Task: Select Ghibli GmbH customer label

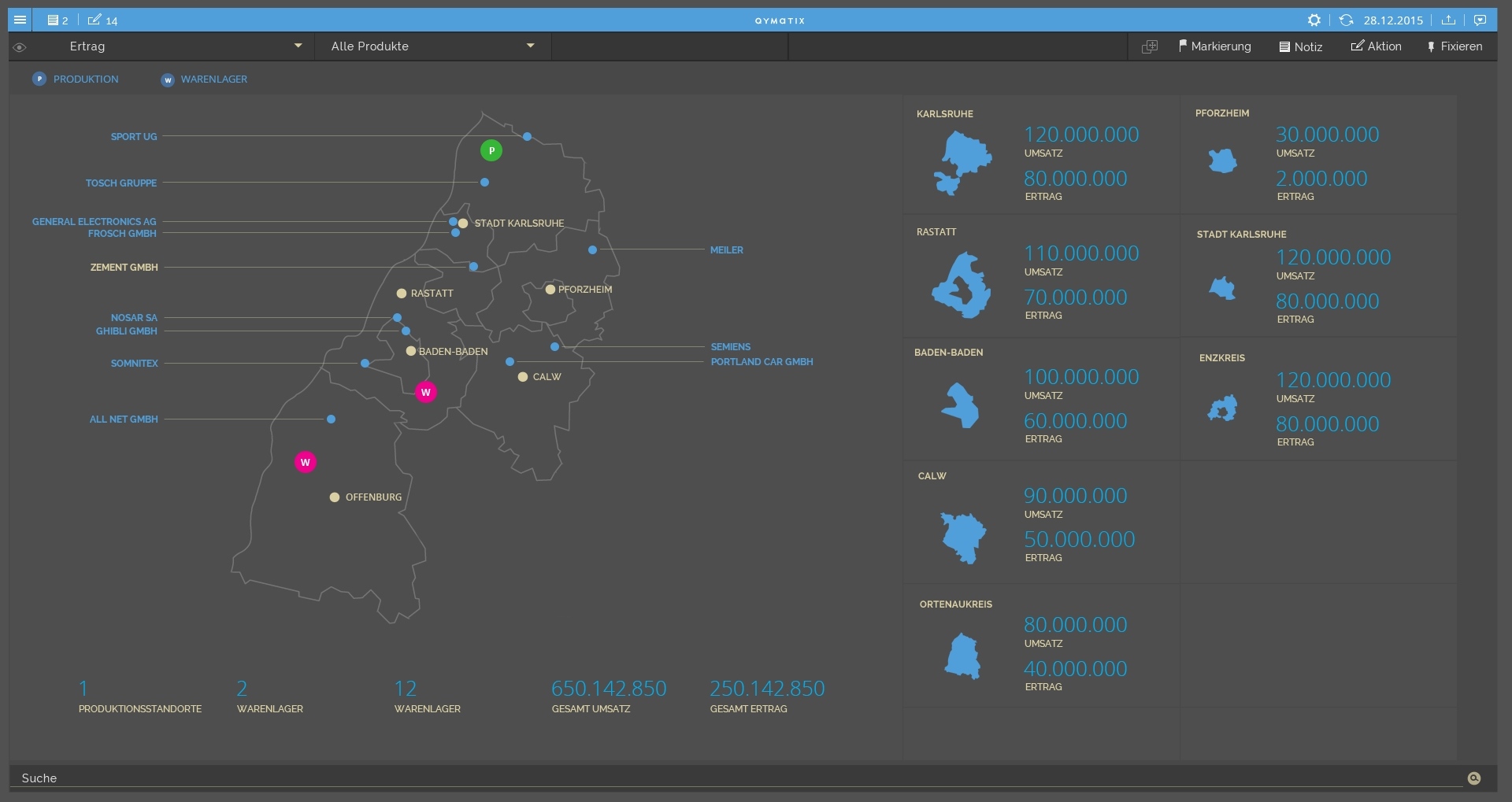Action: click(x=127, y=331)
